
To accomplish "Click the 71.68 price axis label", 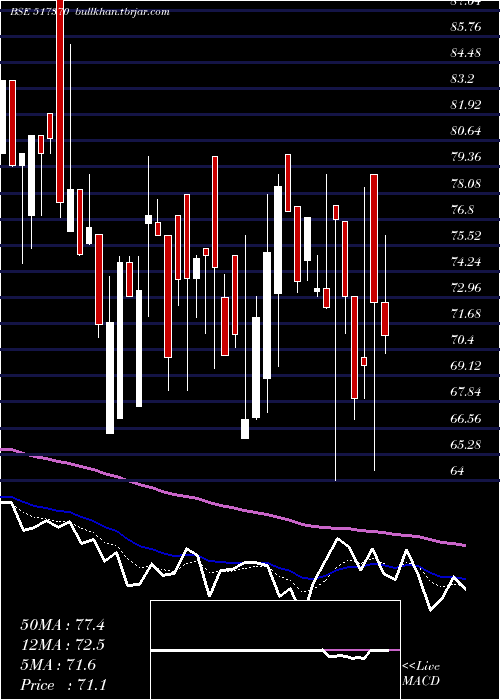I will coord(466,314).
